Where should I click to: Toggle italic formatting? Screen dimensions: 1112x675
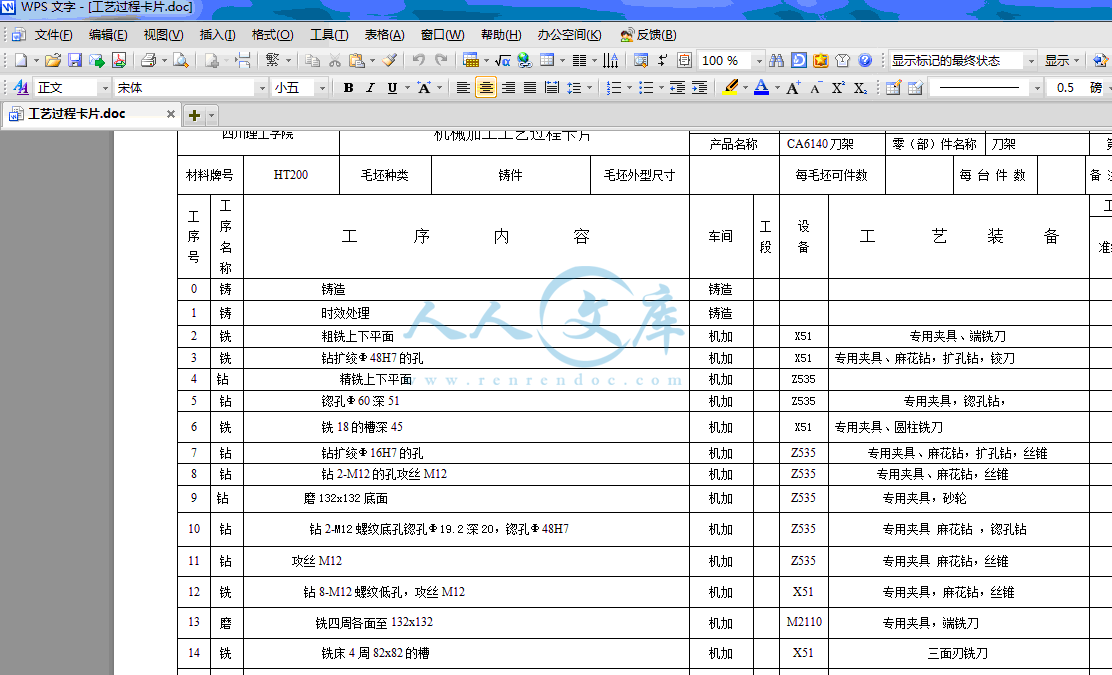(x=370, y=88)
